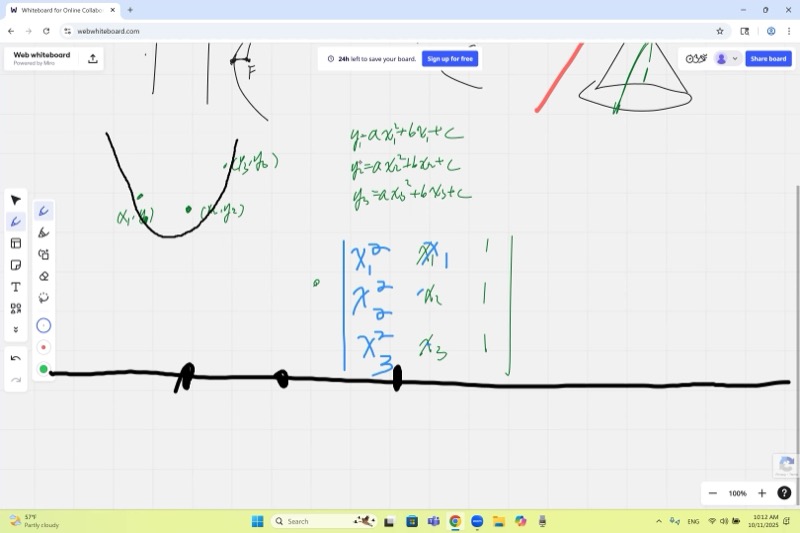
Task: Click the export board upload icon
Action: tap(93, 59)
